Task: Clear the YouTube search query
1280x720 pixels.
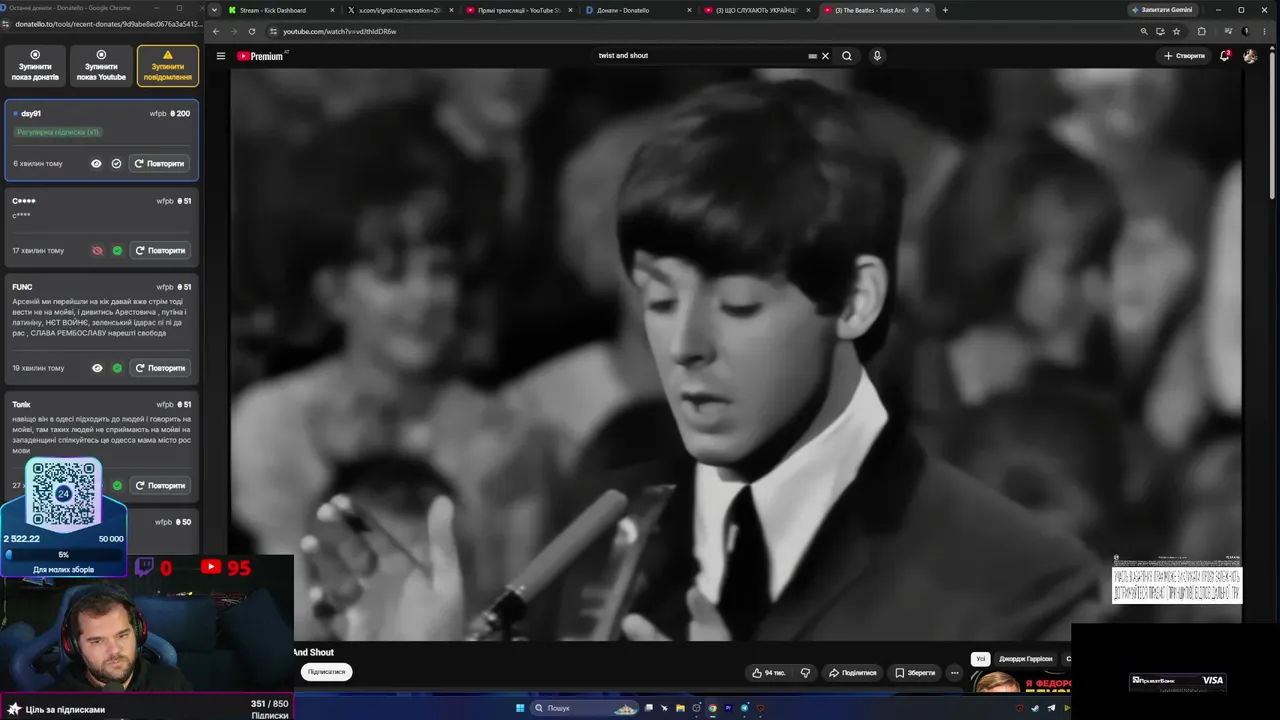Action: click(x=825, y=56)
